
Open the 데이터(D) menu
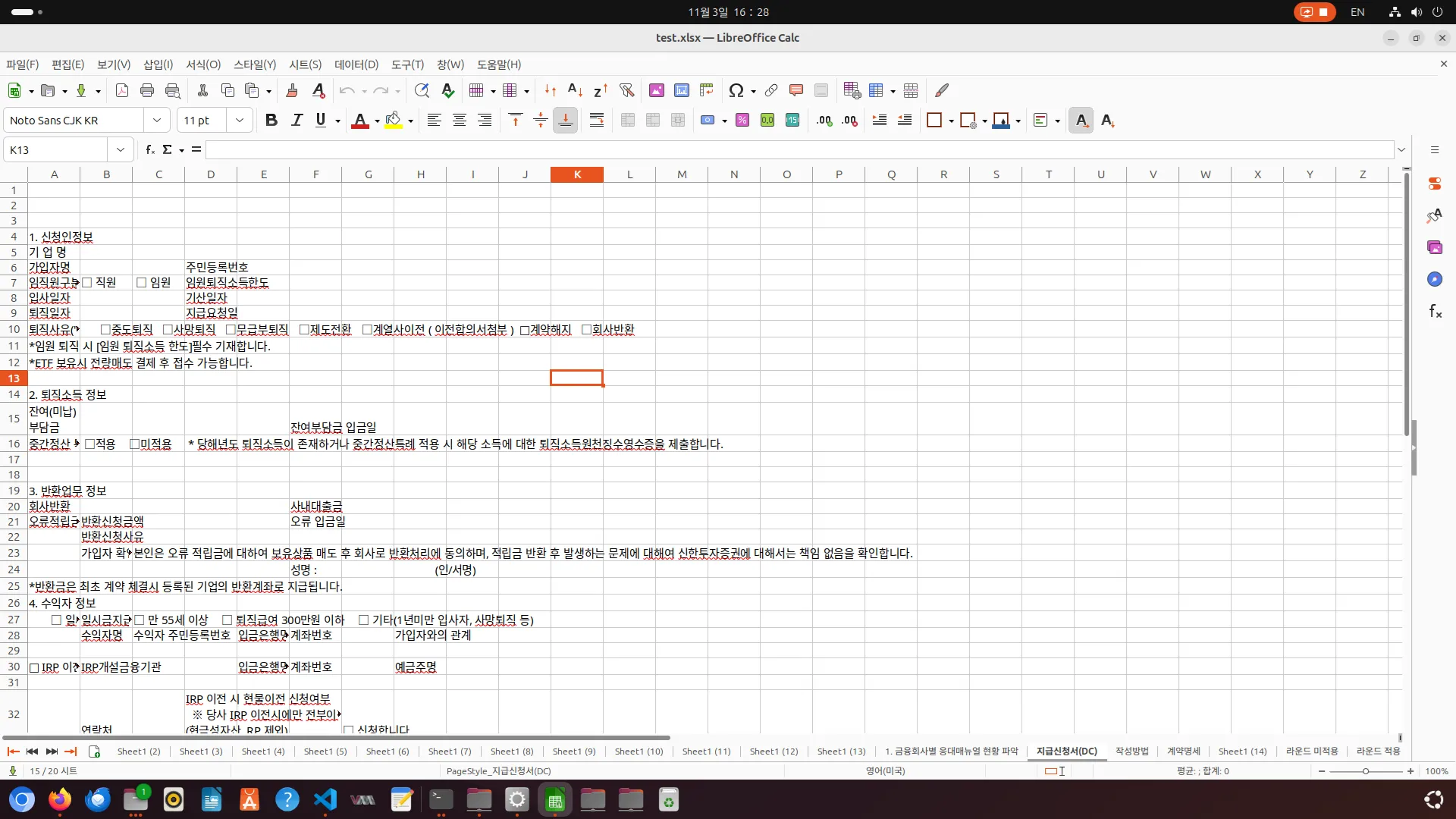(x=356, y=64)
